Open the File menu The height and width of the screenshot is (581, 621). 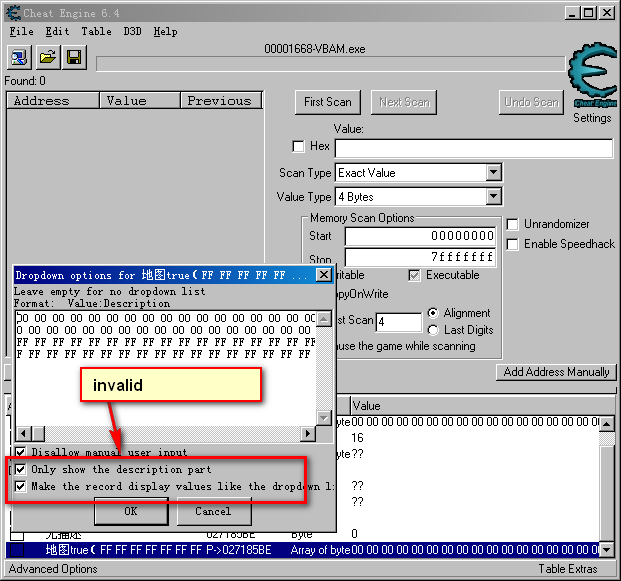(21, 31)
